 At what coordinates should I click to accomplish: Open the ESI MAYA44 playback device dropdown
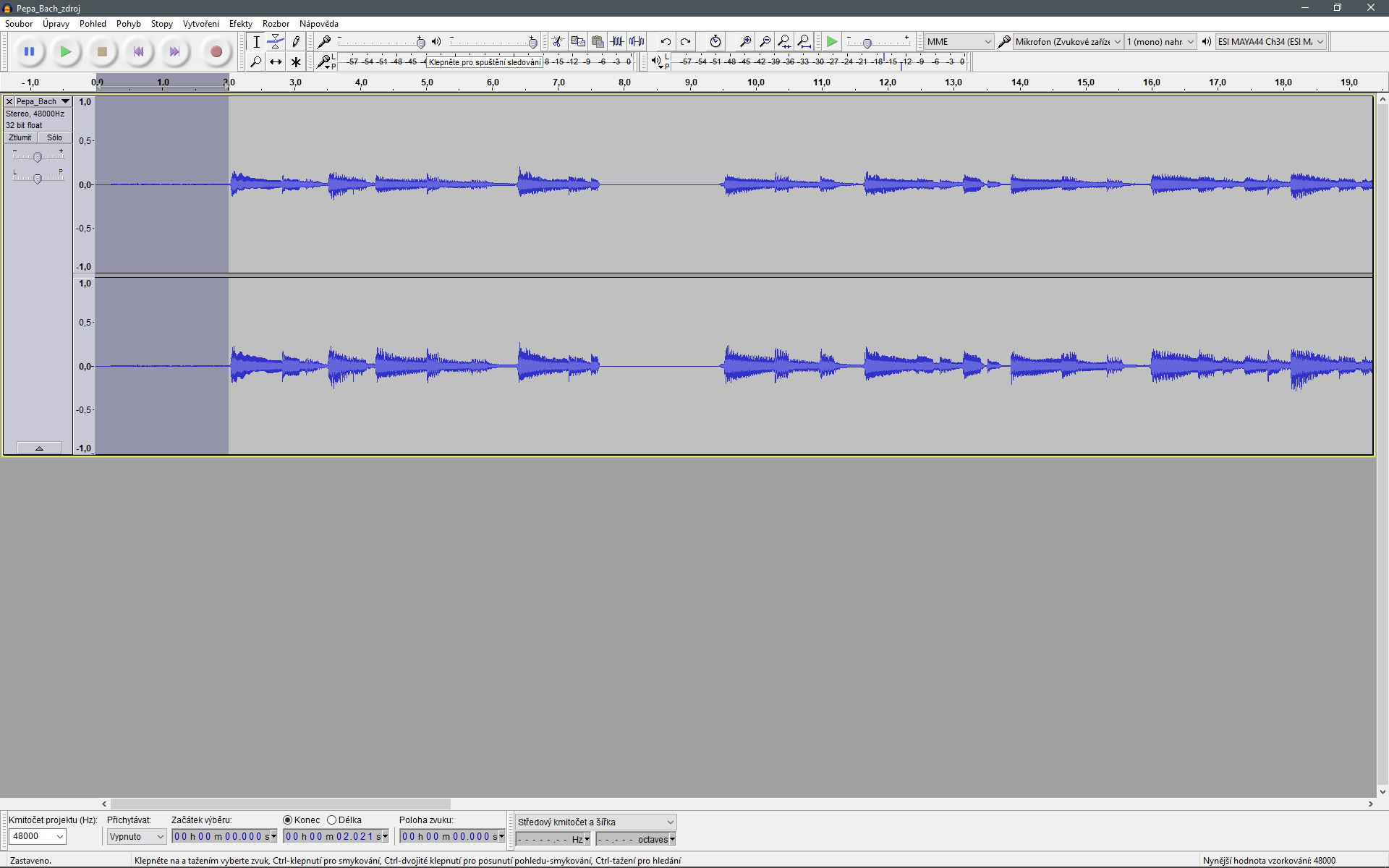tap(1271, 42)
